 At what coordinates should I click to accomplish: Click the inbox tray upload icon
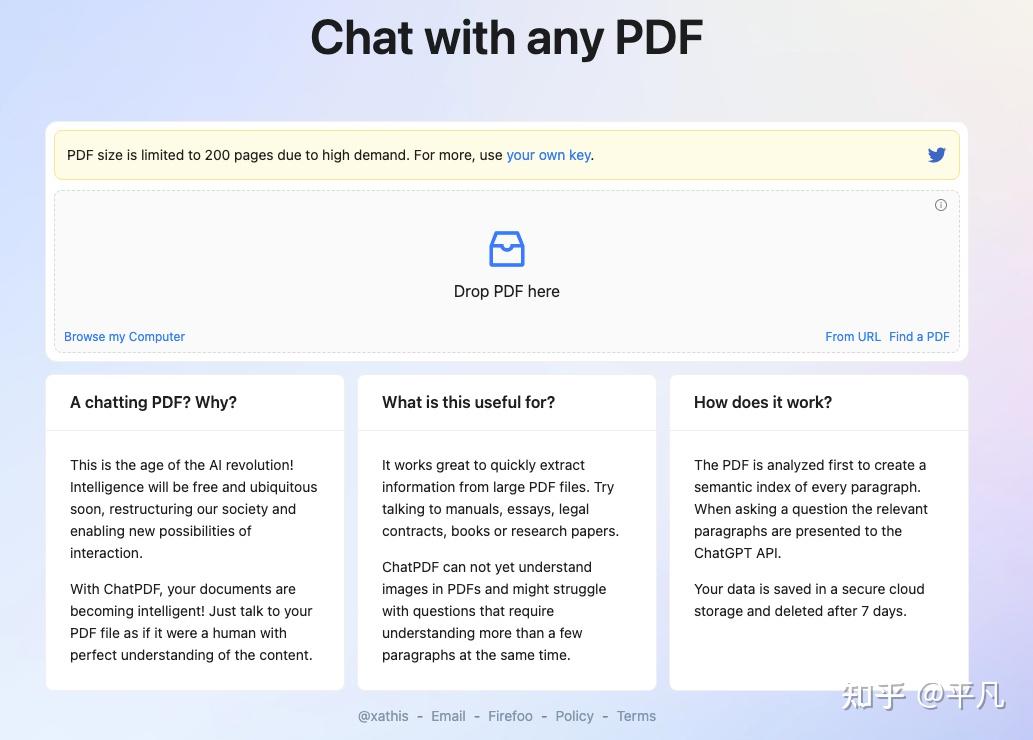coord(507,248)
